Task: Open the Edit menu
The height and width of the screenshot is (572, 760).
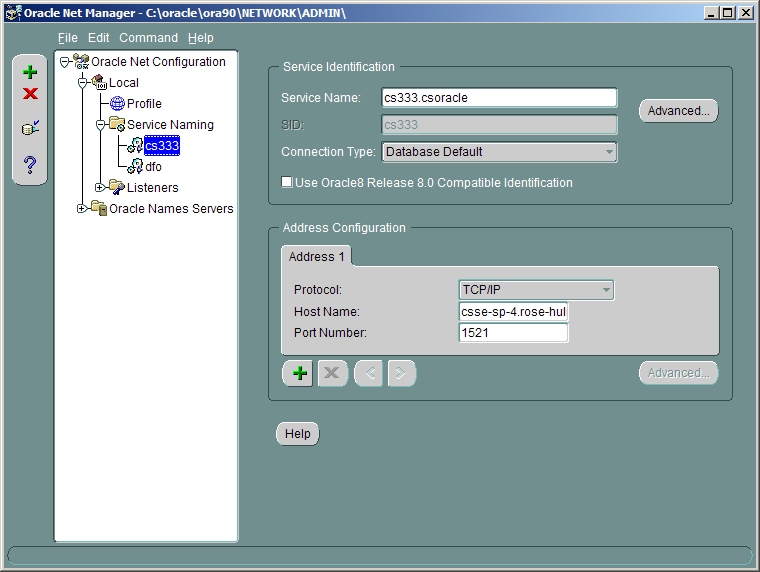Action: tap(98, 38)
